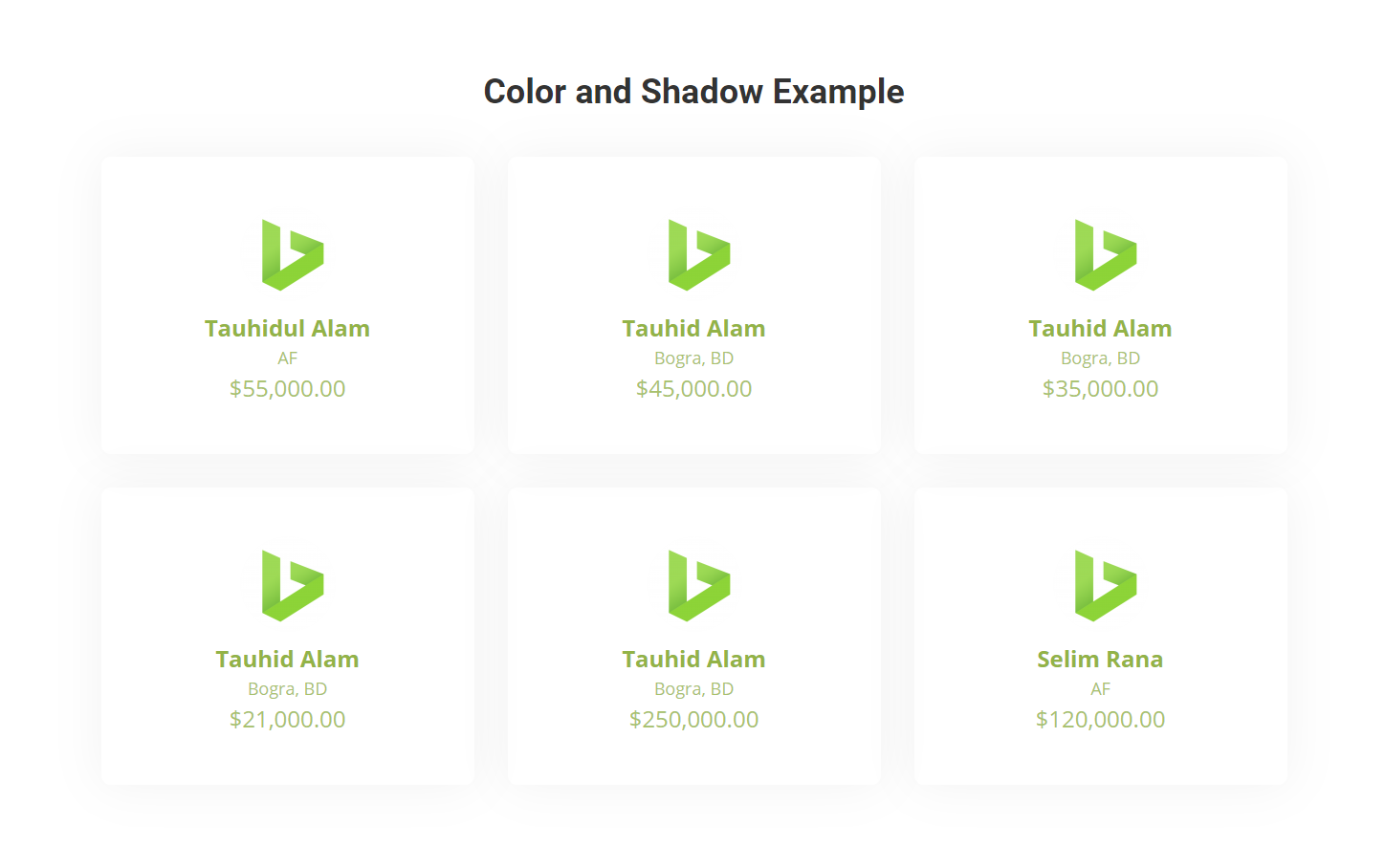Viewport: 1385px width, 868px height.
Task: Click the AF label under Selim Rana
Action: tap(1100, 689)
